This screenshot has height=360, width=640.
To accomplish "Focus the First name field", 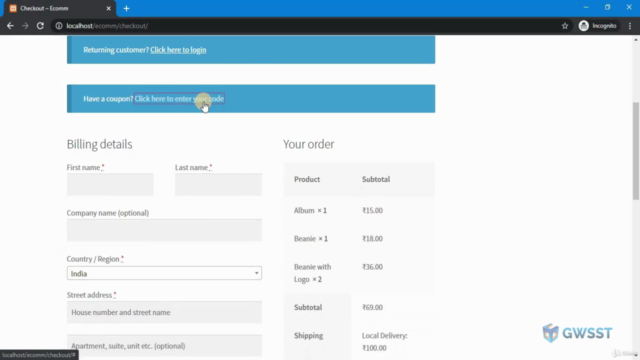I will 110,184.
